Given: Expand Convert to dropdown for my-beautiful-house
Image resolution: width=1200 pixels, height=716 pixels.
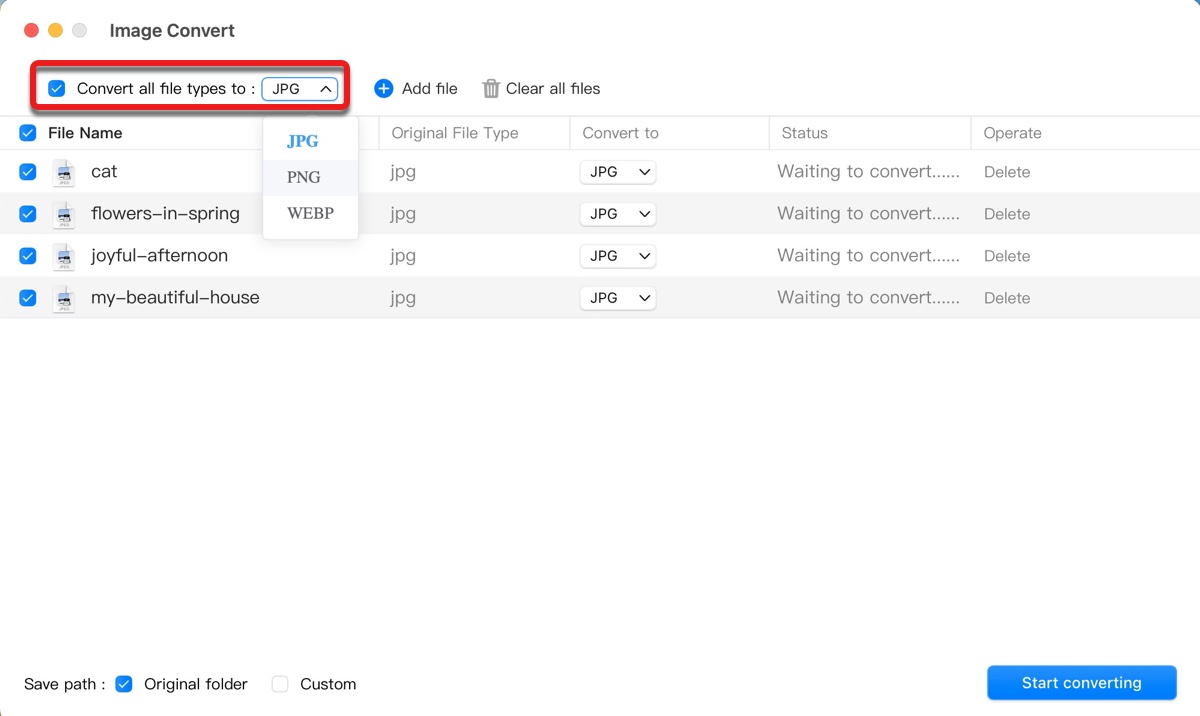Looking at the screenshot, I should 618,298.
